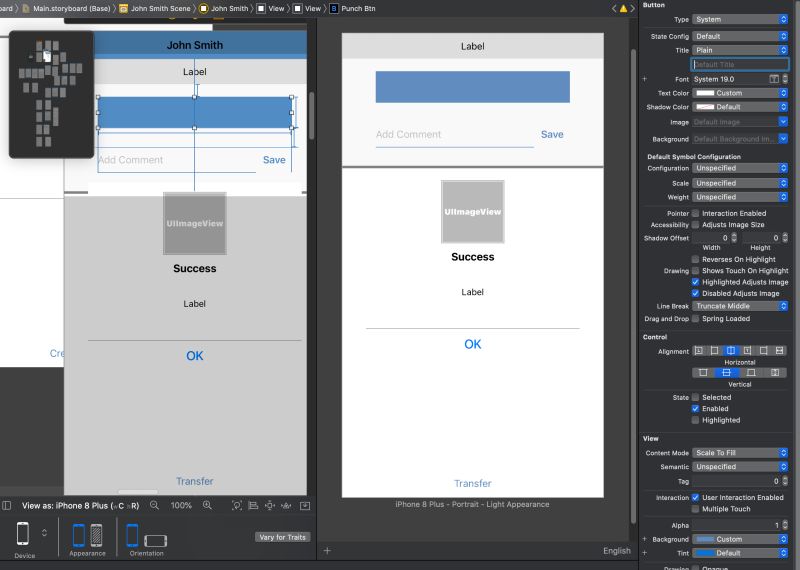The height and width of the screenshot is (570, 800).
Task: Click John Smith controller breadcrumb
Action: click(224, 8)
